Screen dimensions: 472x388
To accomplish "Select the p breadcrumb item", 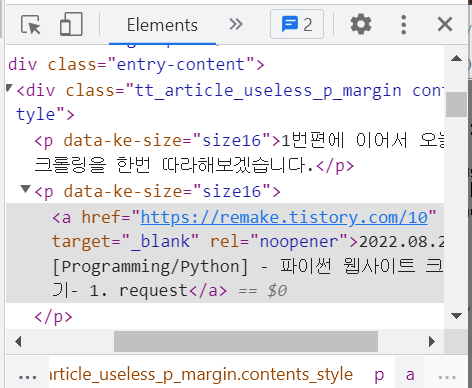I will pyautogui.click(x=379, y=375).
